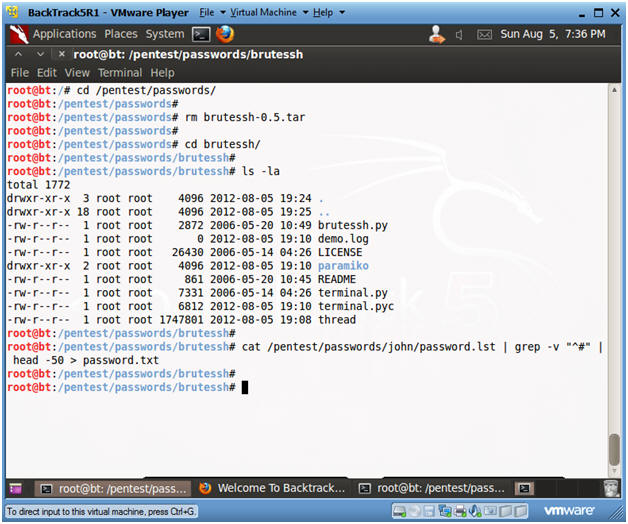628x524 pixels.
Task: Open the mail envelope indicator icon
Action: tap(484, 35)
